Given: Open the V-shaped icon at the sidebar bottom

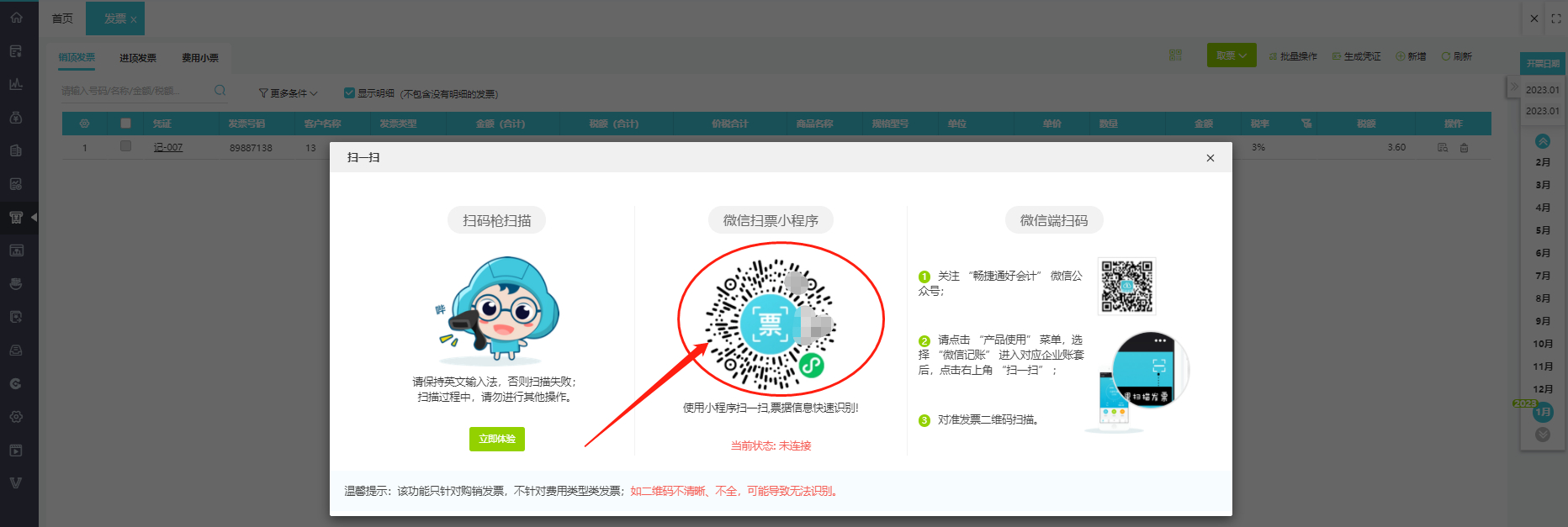Looking at the screenshot, I should point(16,483).
